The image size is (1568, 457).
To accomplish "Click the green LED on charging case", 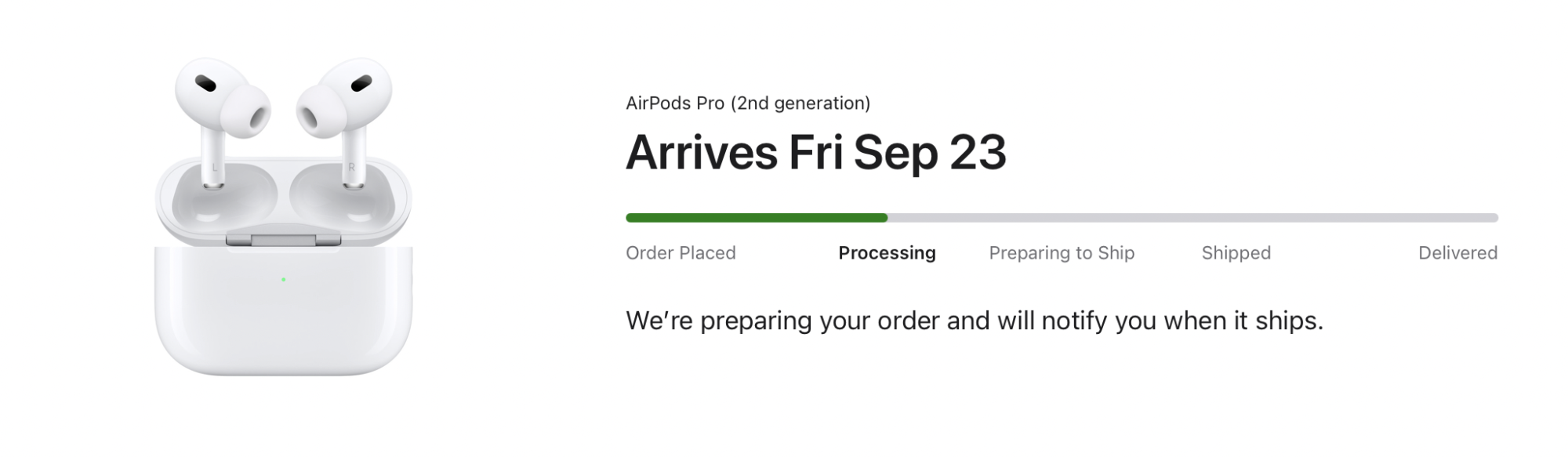I will pyautogui.click(x=283, y=280).
